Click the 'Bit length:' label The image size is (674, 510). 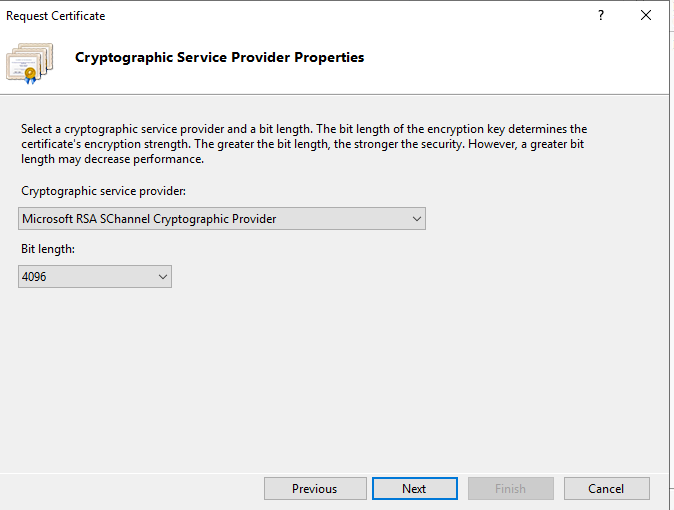coord(46,249)
